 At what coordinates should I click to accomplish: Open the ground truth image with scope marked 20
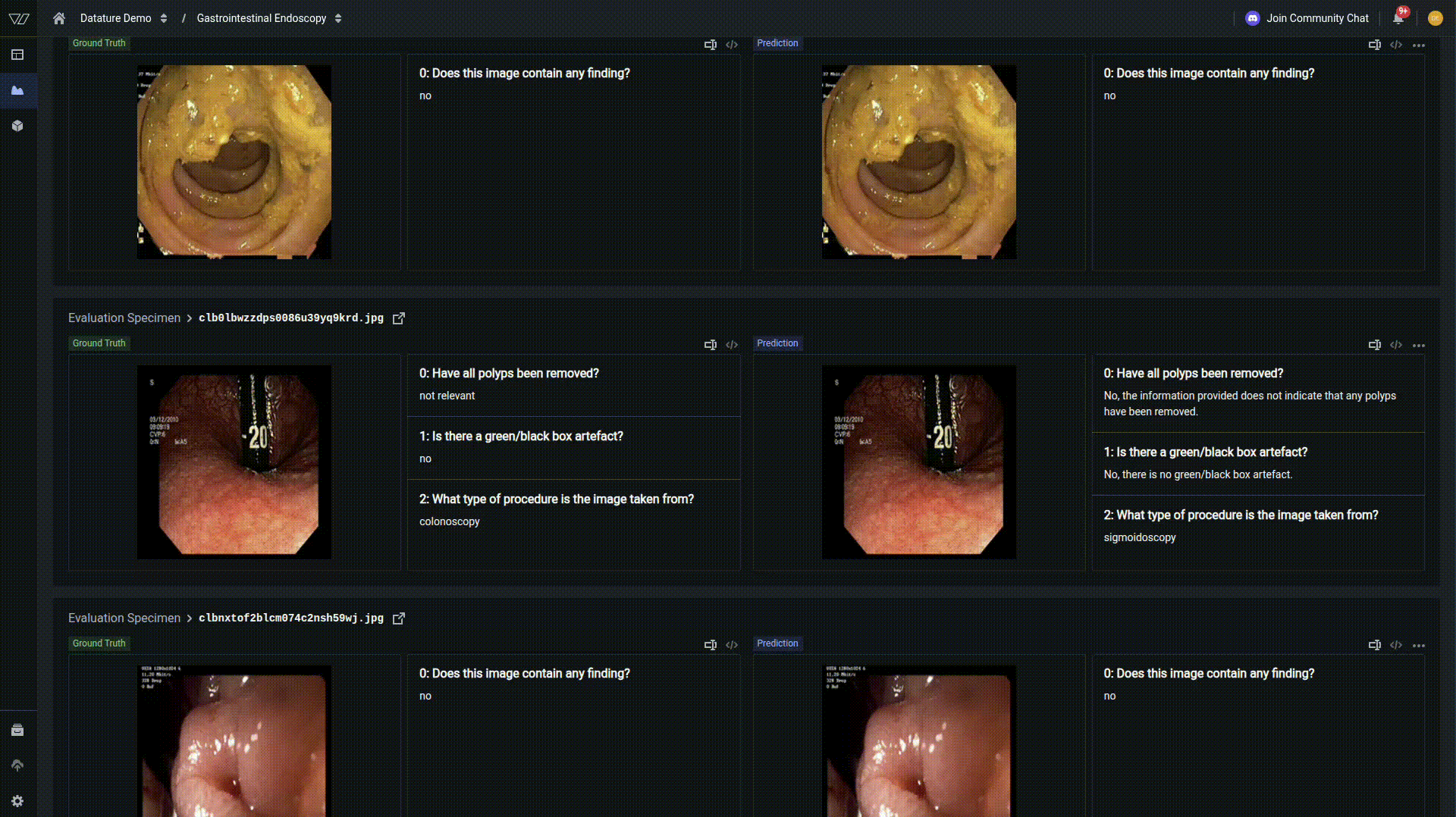pyautogui.click(x=234, y=462)
